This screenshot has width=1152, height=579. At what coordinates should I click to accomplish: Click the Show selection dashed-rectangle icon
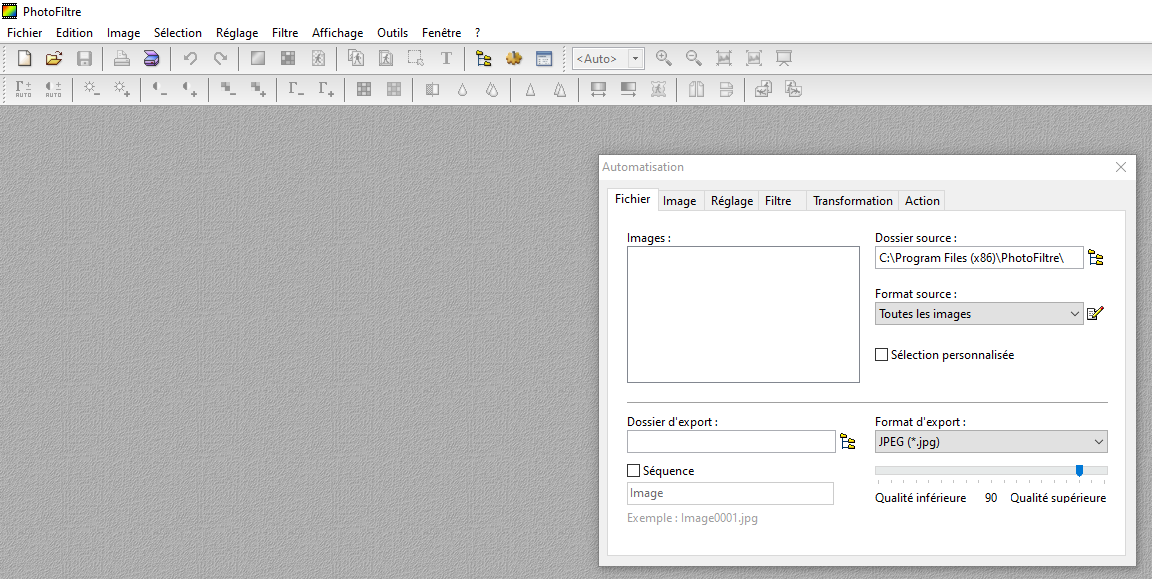point(416,59)
